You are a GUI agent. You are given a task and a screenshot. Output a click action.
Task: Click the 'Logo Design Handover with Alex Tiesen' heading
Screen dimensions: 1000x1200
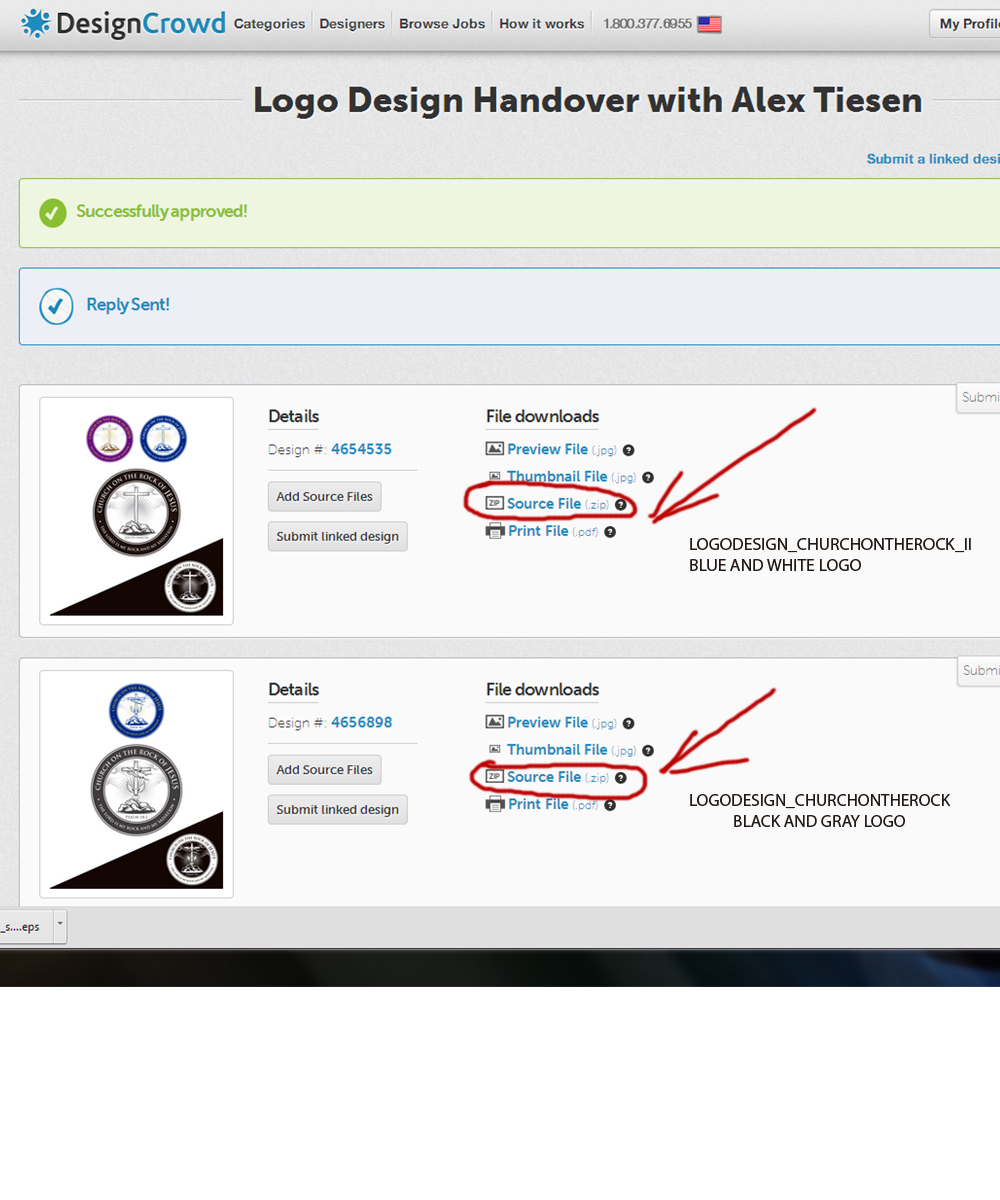pyautogui.click(x=587, y=100)
